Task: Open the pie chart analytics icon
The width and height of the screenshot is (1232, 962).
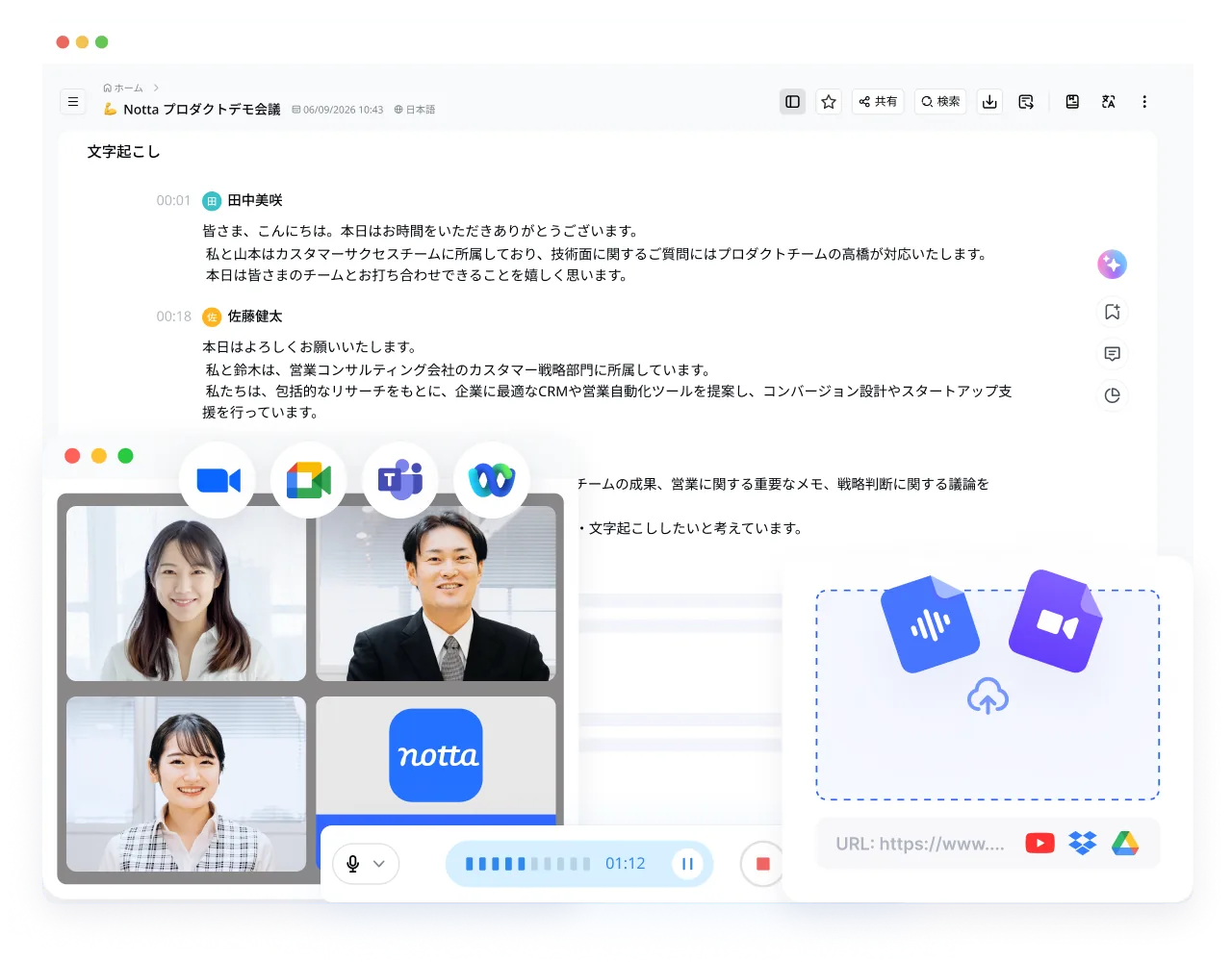Action: pyautogui.click(x=1112, y=395)
